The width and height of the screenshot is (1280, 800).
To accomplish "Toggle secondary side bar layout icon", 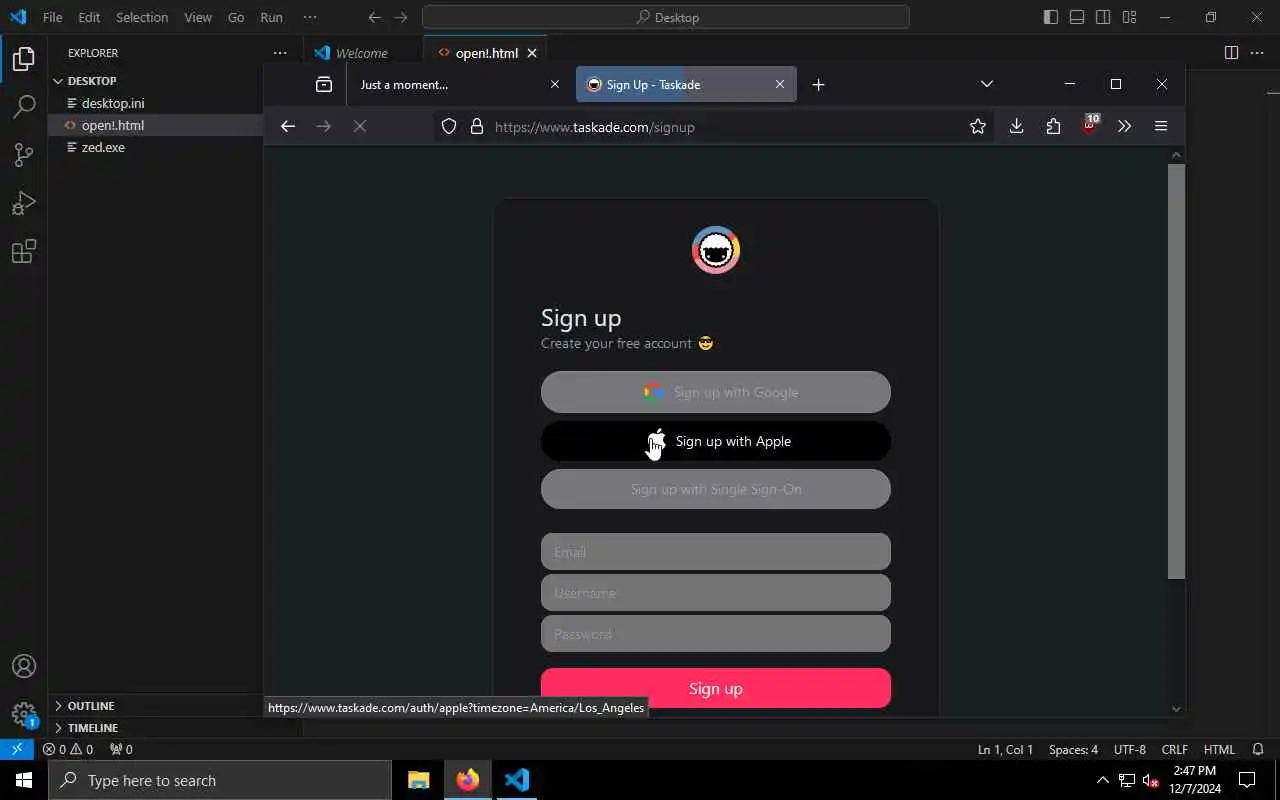I will (x=1103, y=17).
